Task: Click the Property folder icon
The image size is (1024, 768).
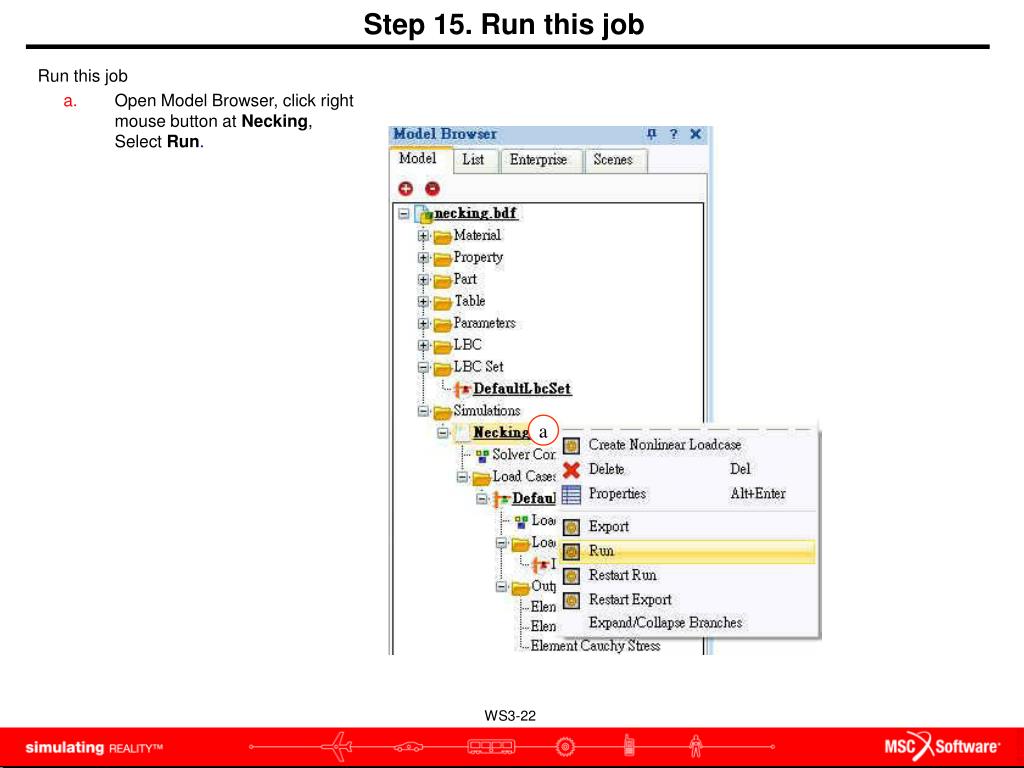Action: [443, 258]
